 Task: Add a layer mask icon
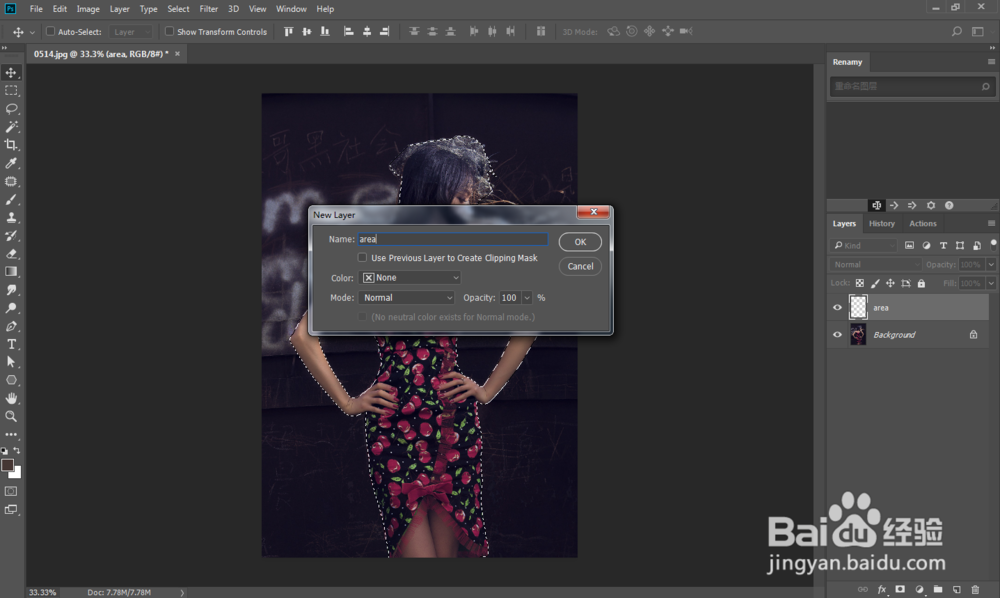click(x=900, y=589)
